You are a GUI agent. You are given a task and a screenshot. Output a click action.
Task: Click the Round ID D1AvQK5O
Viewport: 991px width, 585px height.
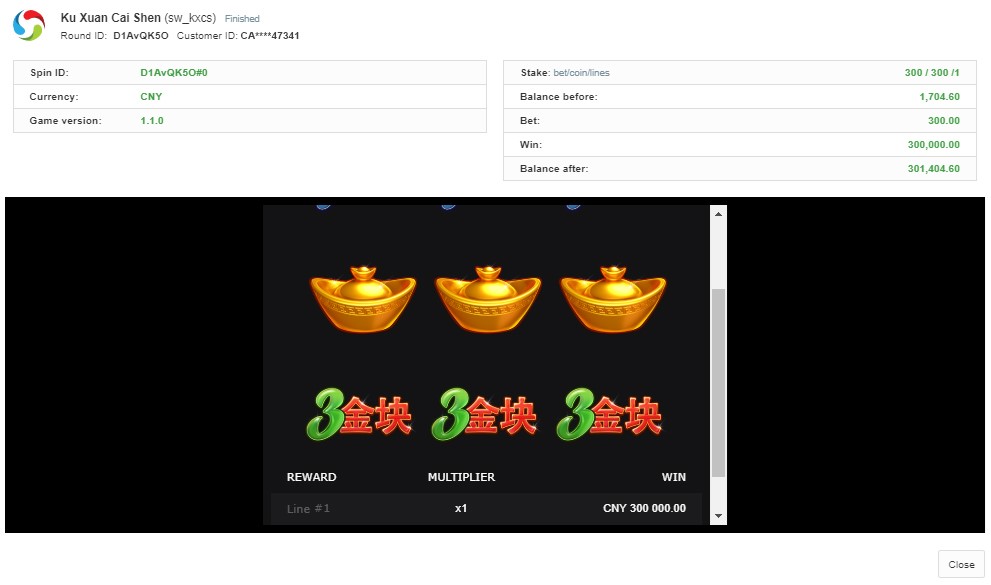coord(141,35)
